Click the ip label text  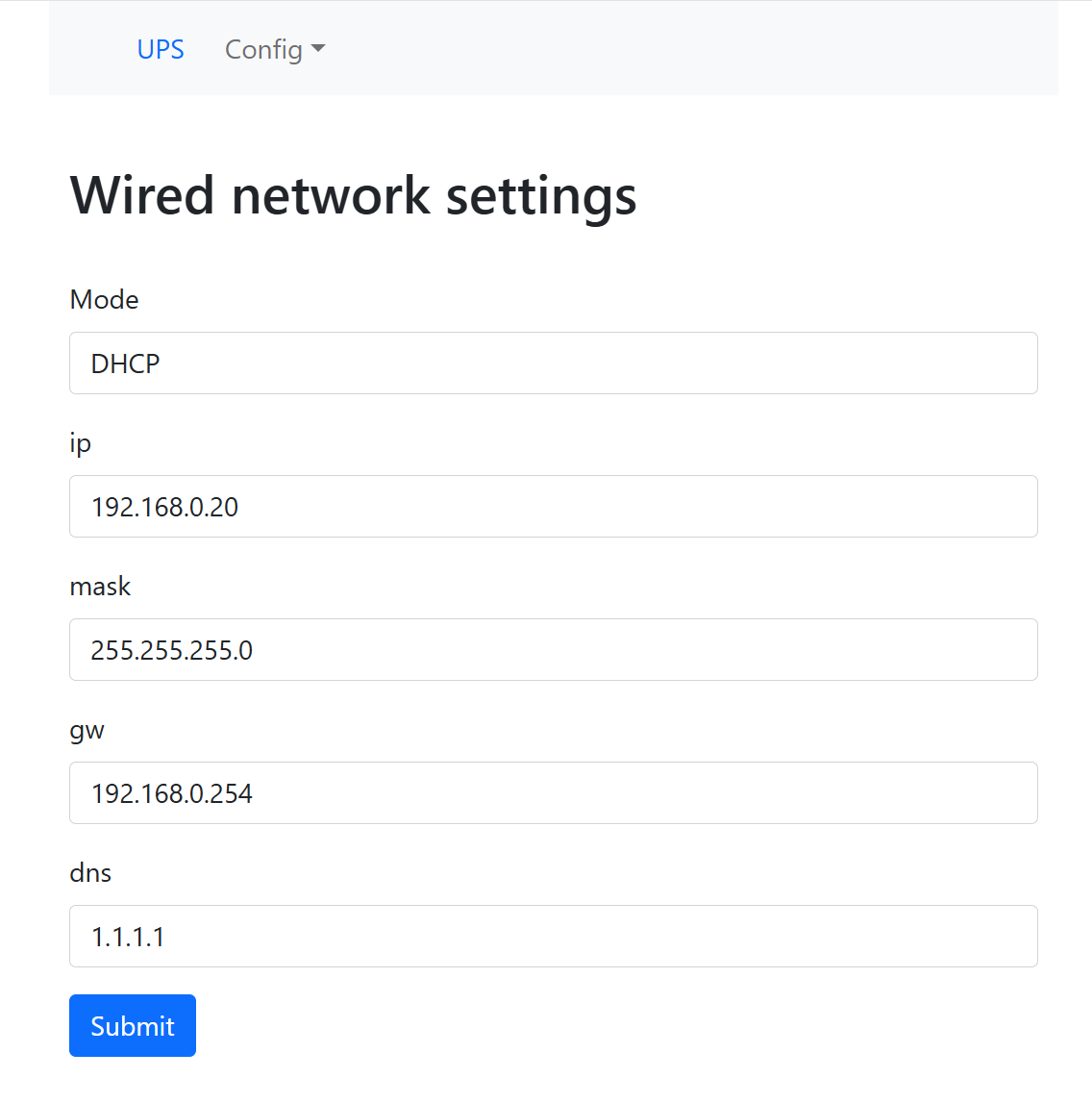(81, 443)
